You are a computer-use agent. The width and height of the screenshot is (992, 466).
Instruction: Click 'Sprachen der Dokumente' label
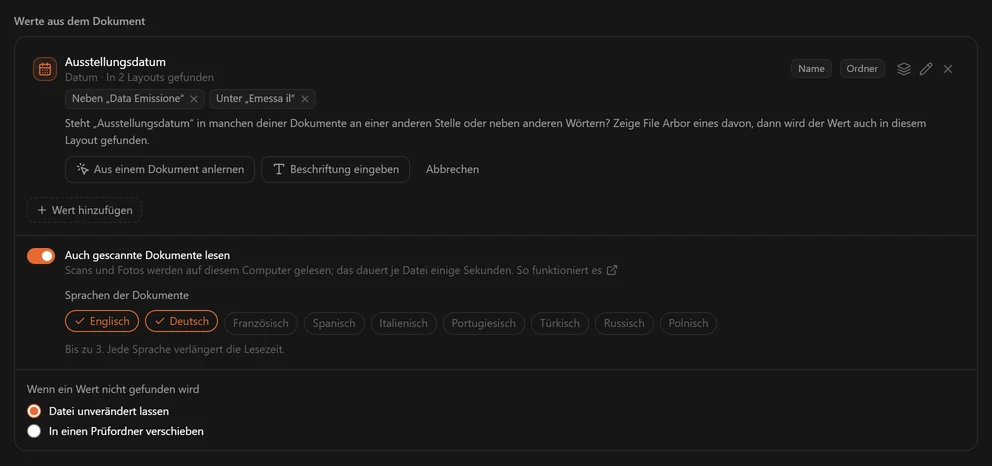(127, 295)
